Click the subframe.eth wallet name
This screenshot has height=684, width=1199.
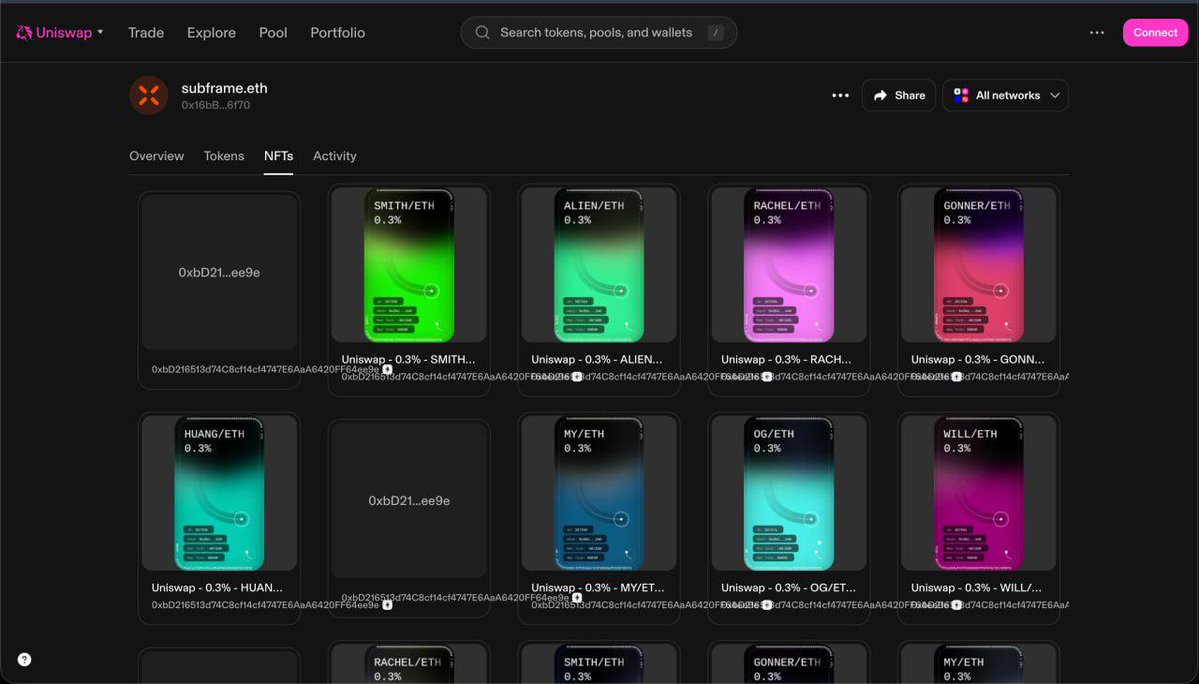click(224, 88)
